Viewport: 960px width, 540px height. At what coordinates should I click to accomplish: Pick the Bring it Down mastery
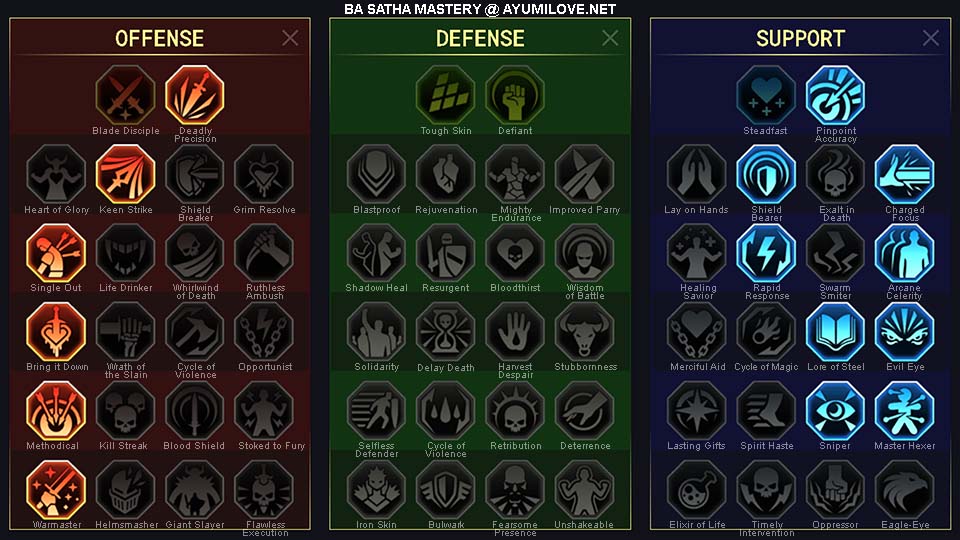coord(56,332)
